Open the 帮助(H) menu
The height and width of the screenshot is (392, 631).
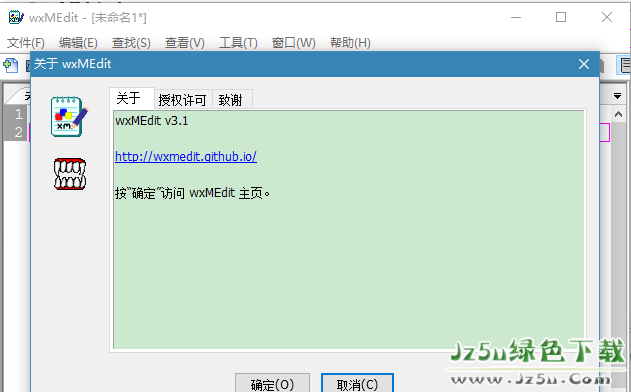[x=350, y=43]
